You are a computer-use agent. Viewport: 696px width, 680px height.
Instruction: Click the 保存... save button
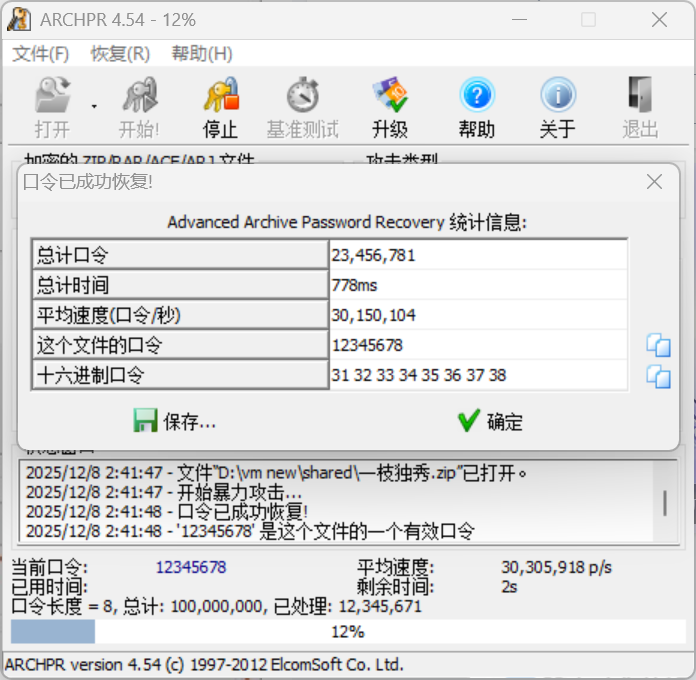coord(175,421)
